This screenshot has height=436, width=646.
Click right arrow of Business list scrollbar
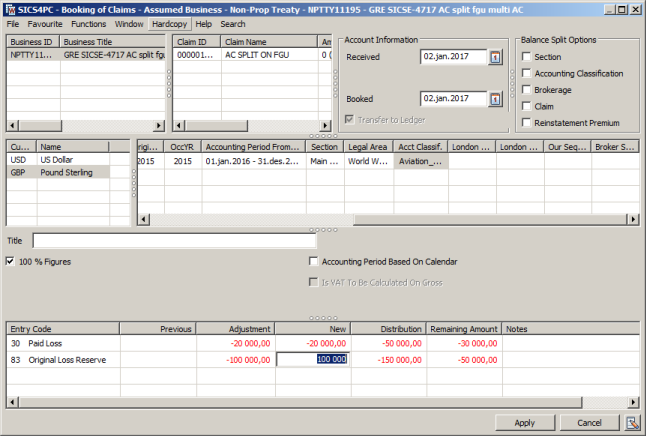159,125
